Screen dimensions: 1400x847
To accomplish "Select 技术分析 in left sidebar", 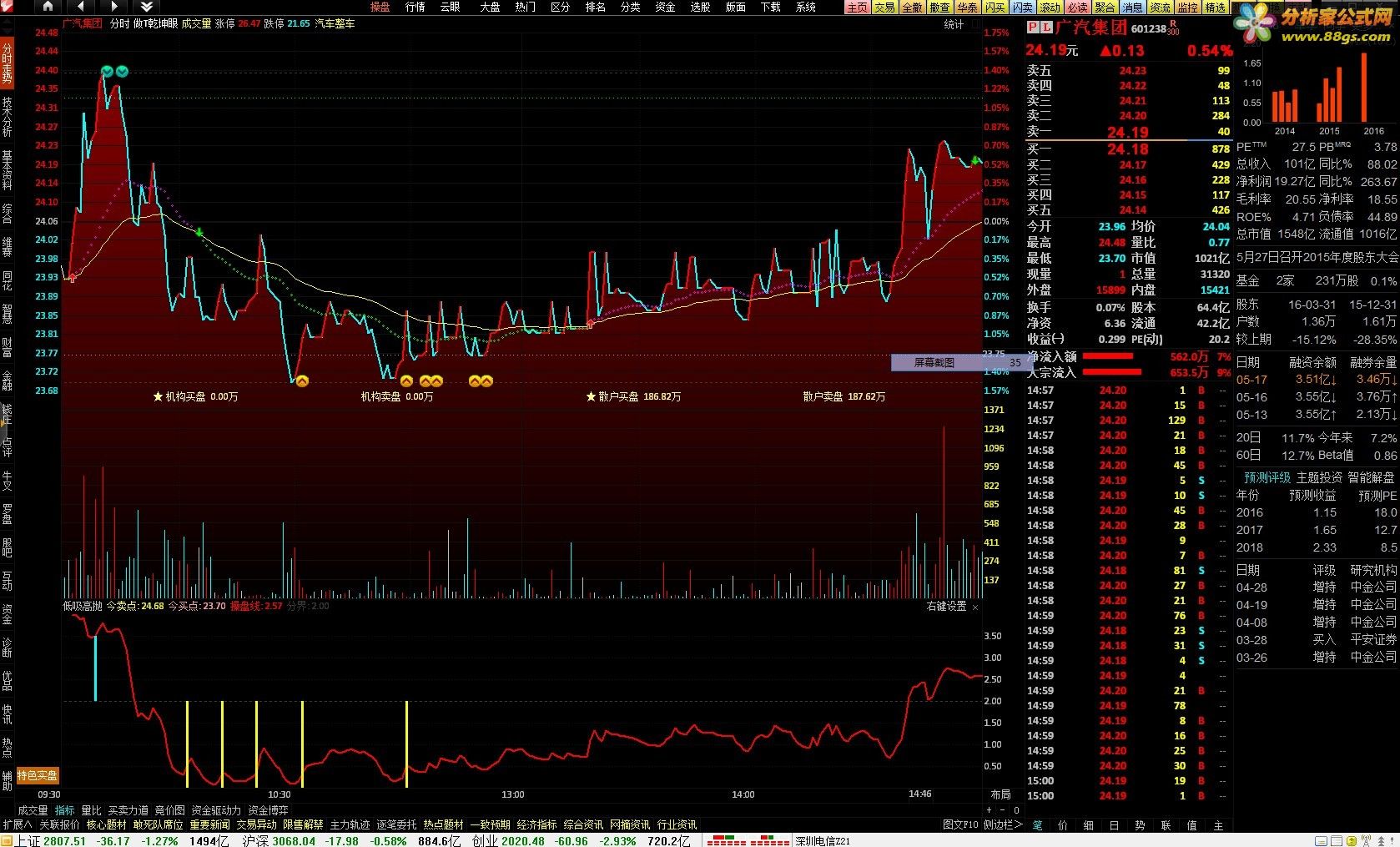I will click(7, 117).
